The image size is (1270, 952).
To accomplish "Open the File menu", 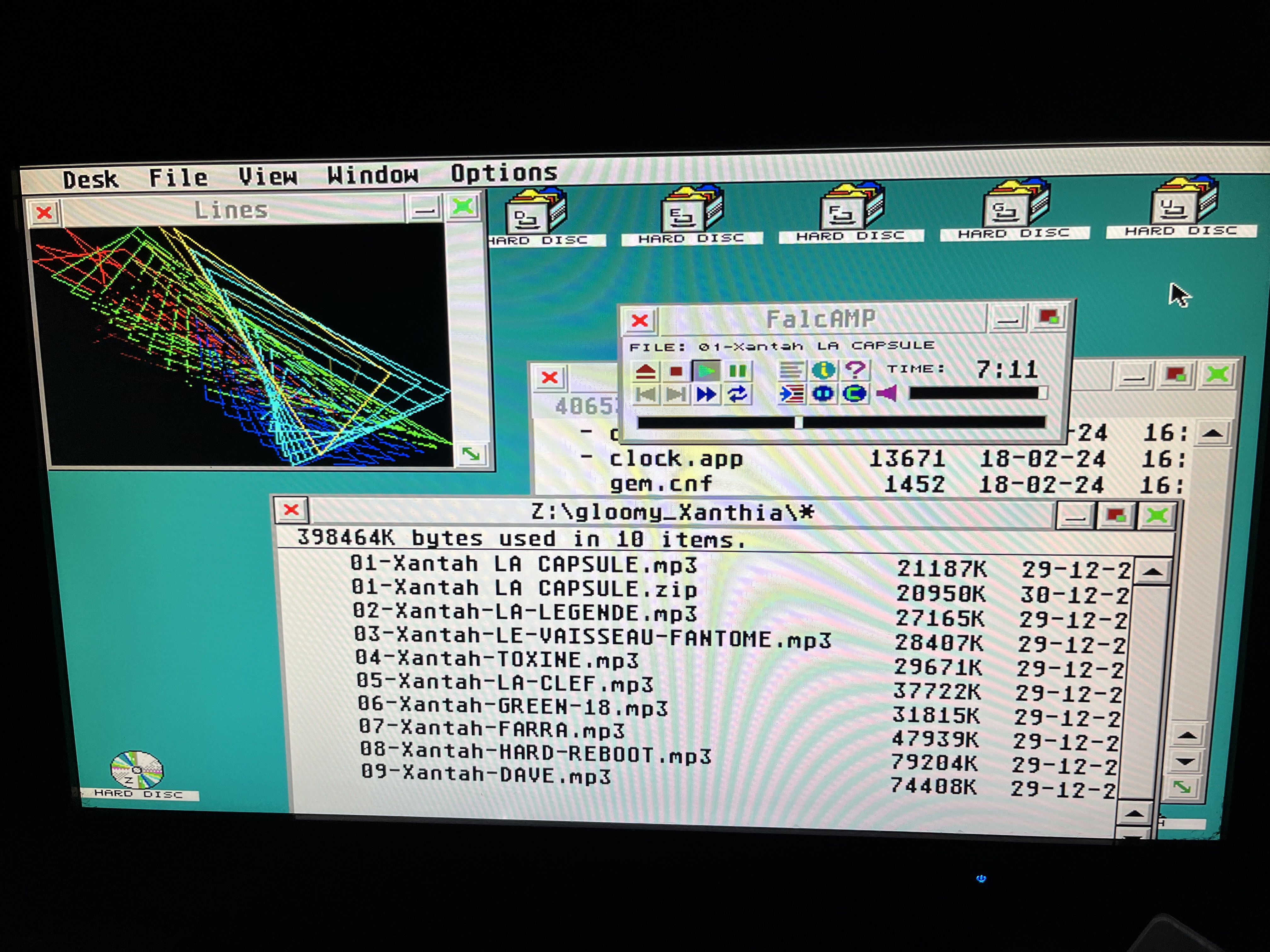I will point(178,177).
